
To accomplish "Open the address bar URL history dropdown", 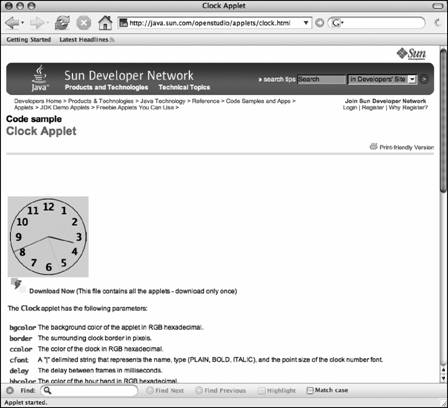I will click(305, 23).
